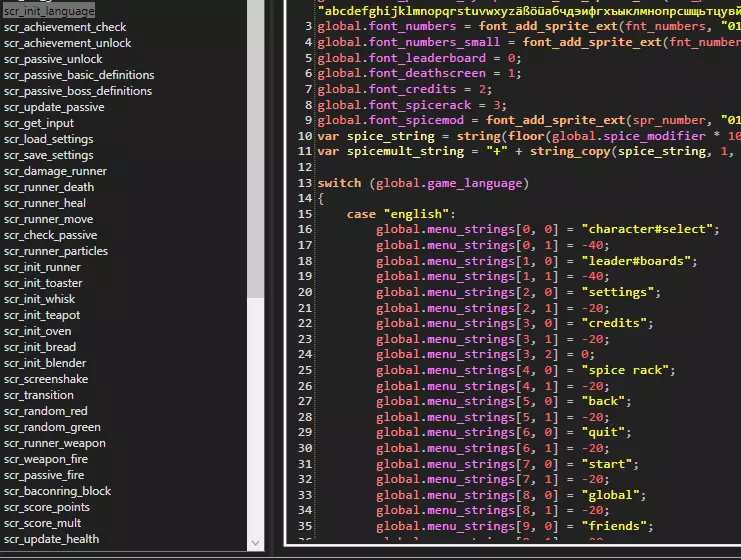Open scr_update_health script
Image resolution: width=741 pixels, height=560 pixels.
tap(52, 539)
